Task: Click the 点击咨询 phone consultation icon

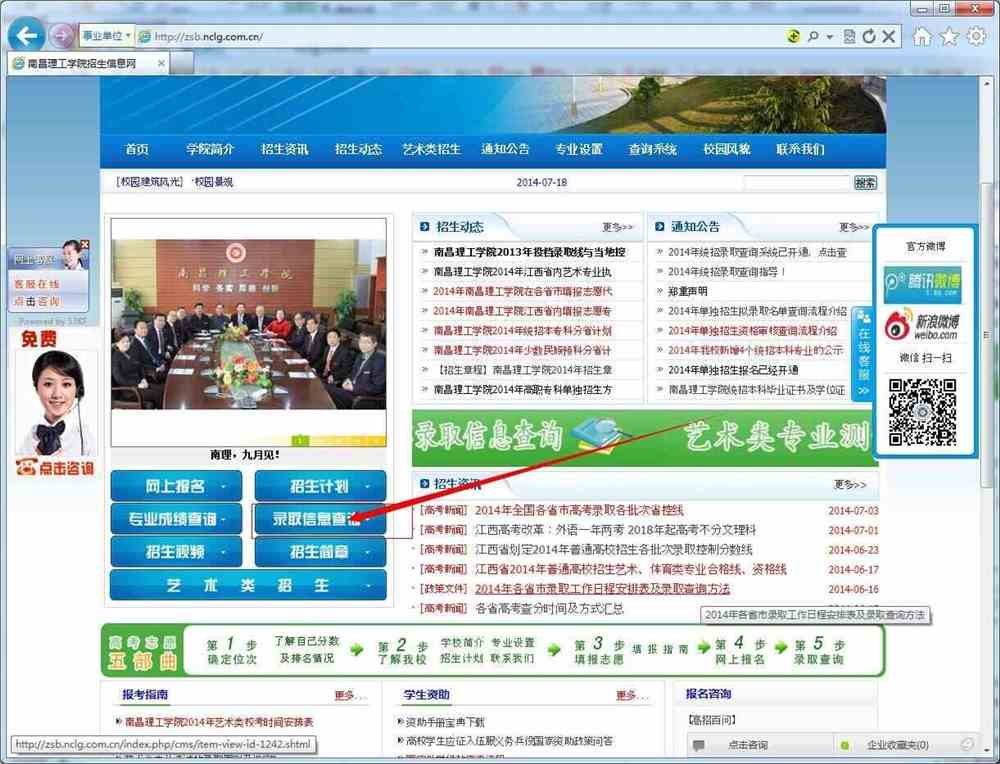Action: point(55,468)
